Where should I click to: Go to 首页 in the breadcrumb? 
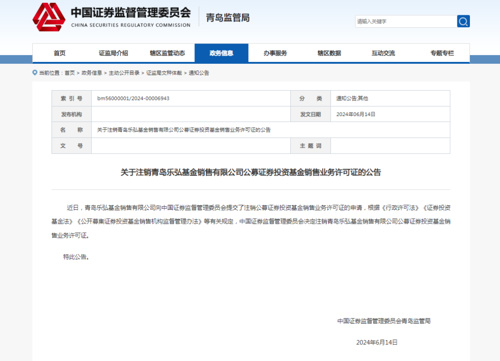click(x=70, y=73)
